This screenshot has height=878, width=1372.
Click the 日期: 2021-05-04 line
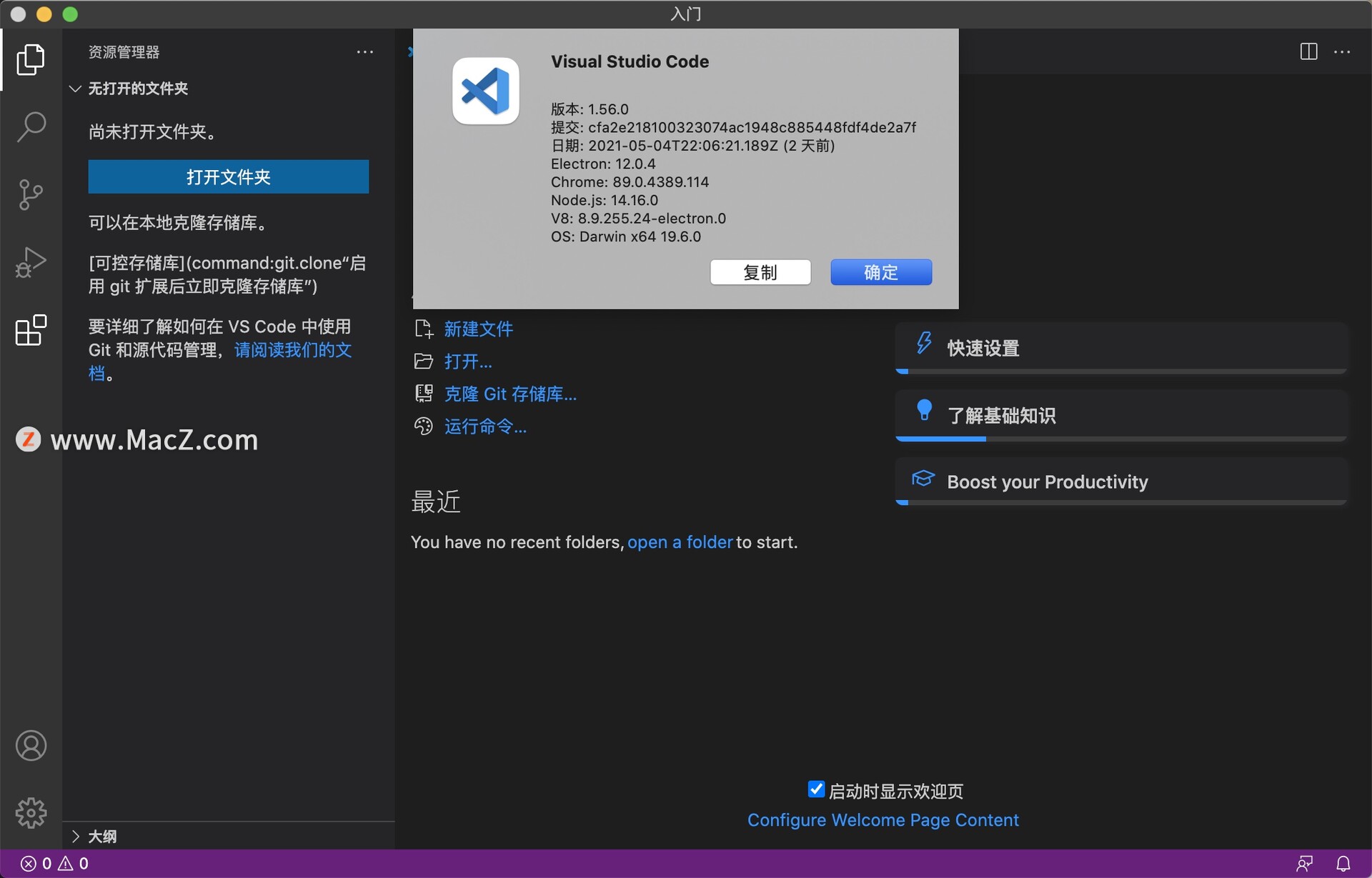coord(692,146)
